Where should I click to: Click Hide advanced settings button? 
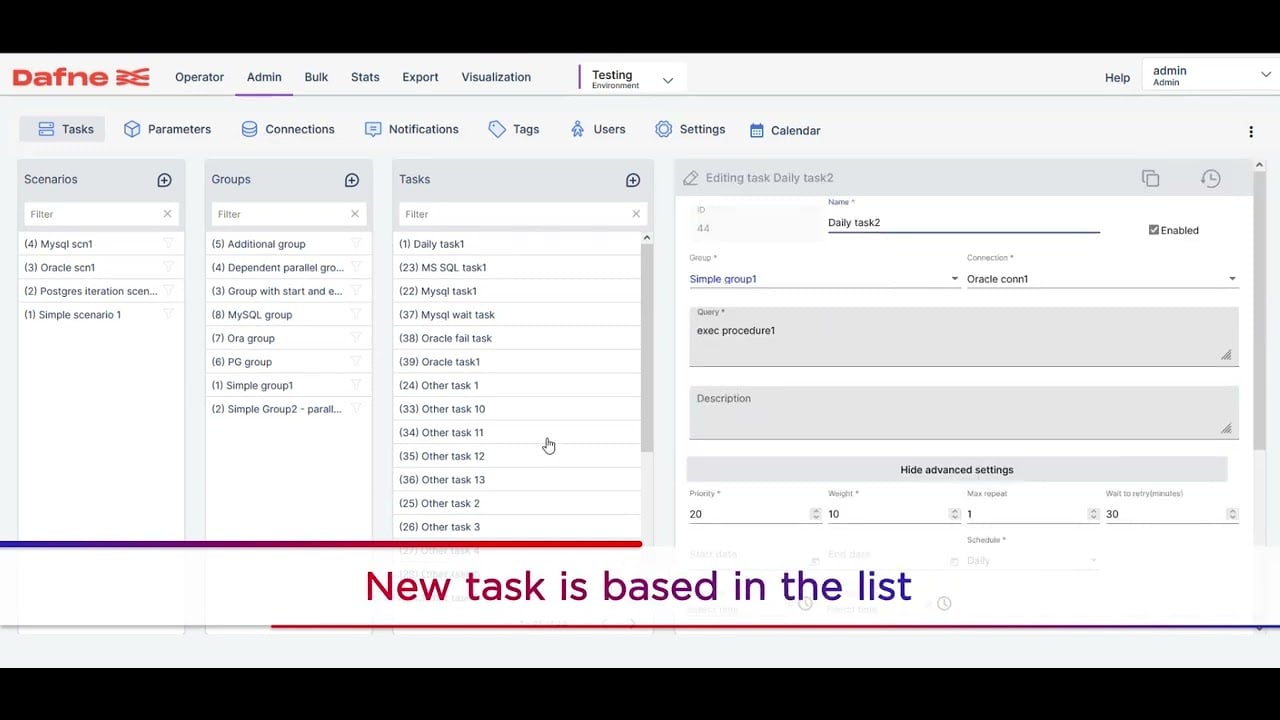click(x=956, y=470)
